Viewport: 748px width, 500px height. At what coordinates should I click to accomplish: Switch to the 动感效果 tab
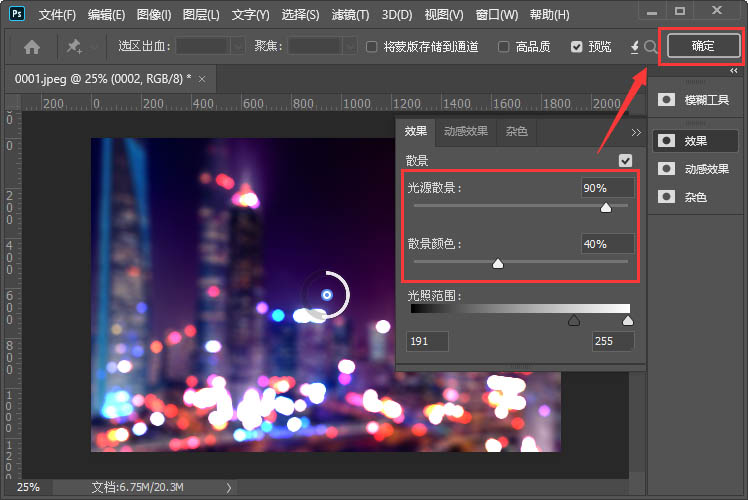pyautogui.click(x=466, y=131)
